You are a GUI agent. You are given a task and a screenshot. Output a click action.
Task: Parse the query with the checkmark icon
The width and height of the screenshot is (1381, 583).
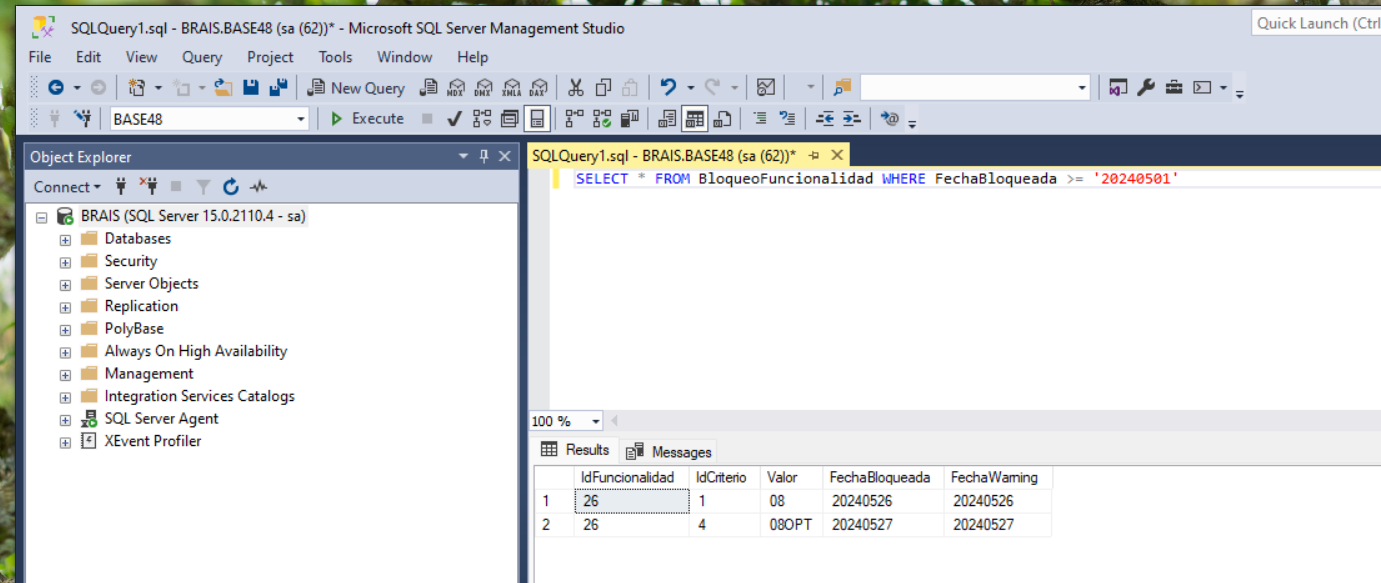[454, 118]
